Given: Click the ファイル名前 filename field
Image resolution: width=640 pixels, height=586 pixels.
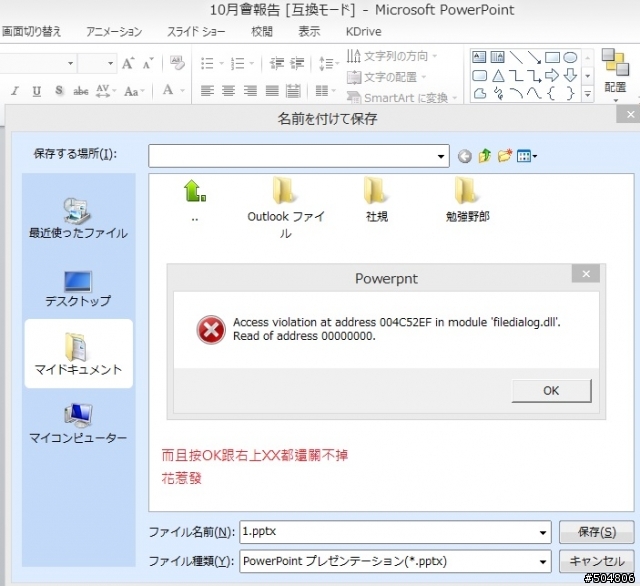Looking at the screenshot, I should [x=395, y=532].
